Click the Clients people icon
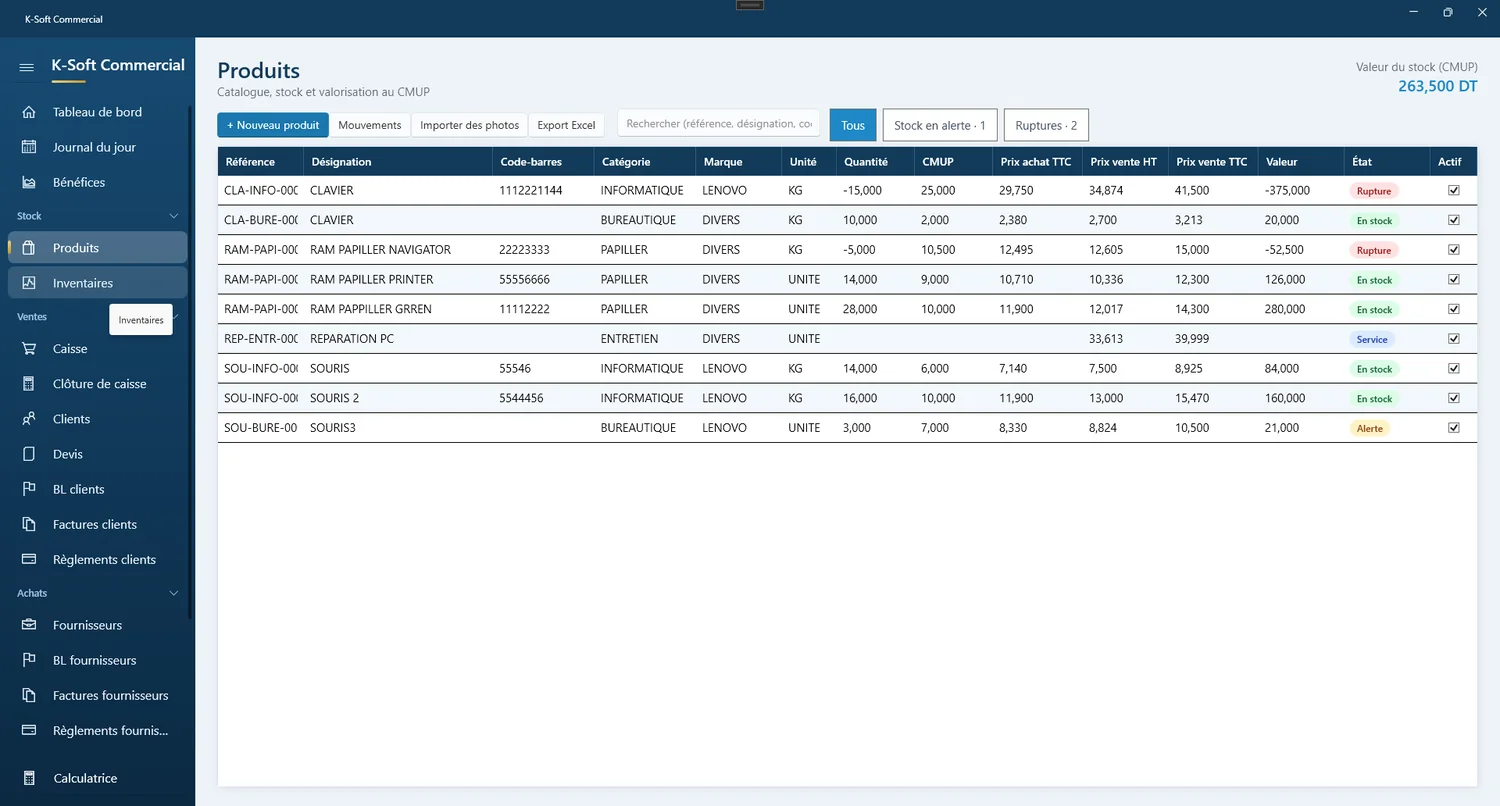The image size is (1500, 806). tap(29, 419)
